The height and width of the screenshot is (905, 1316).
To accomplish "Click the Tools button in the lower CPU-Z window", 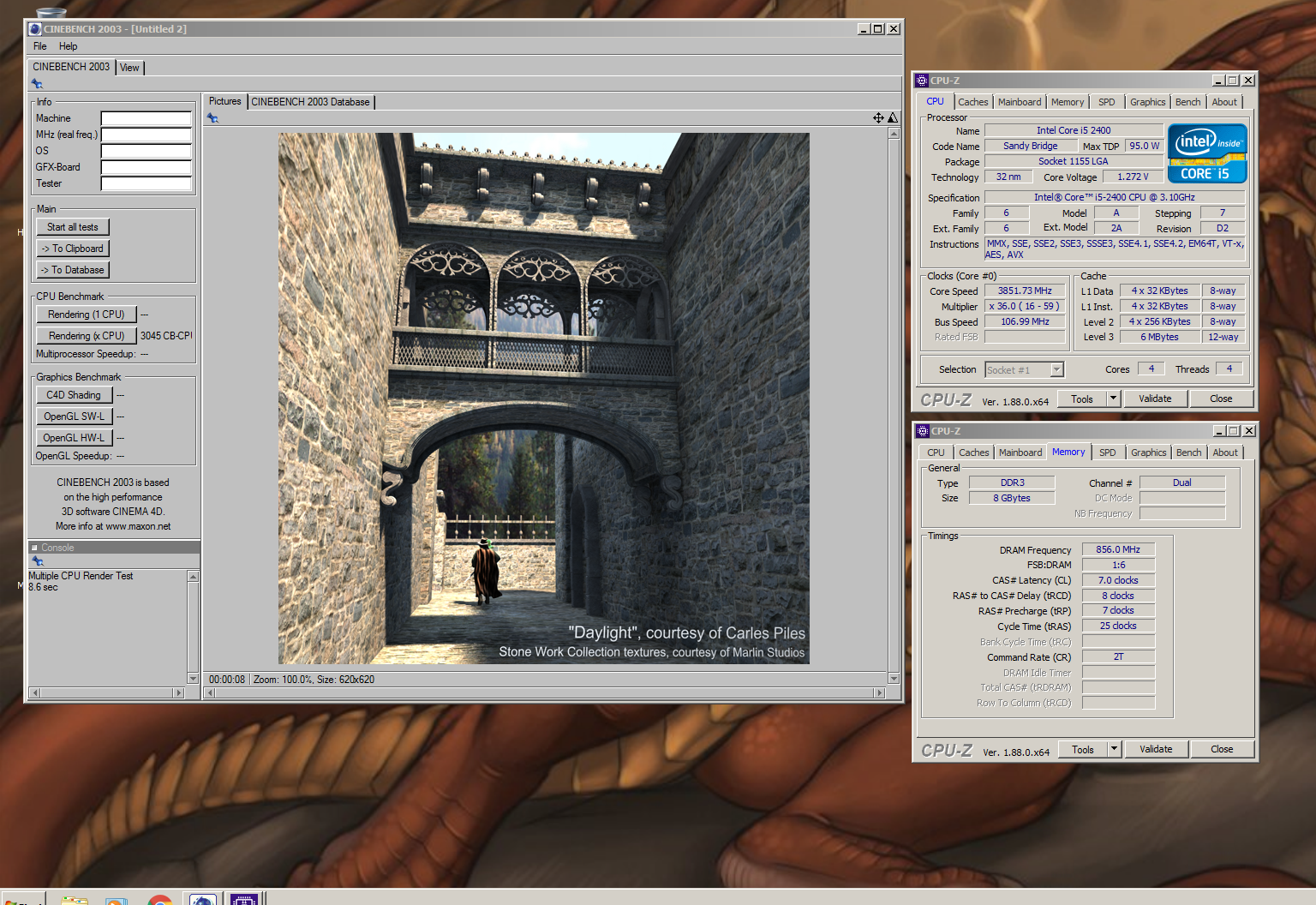I will (x=1083, y=749).
